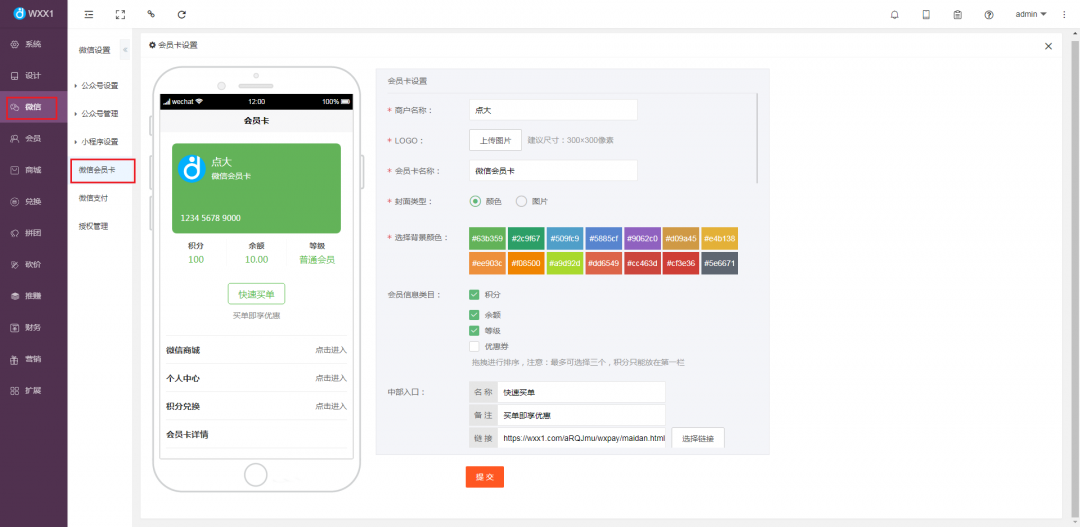Click the refresh icon in top toolbar

pyautogui.click(x=181, y=15)
